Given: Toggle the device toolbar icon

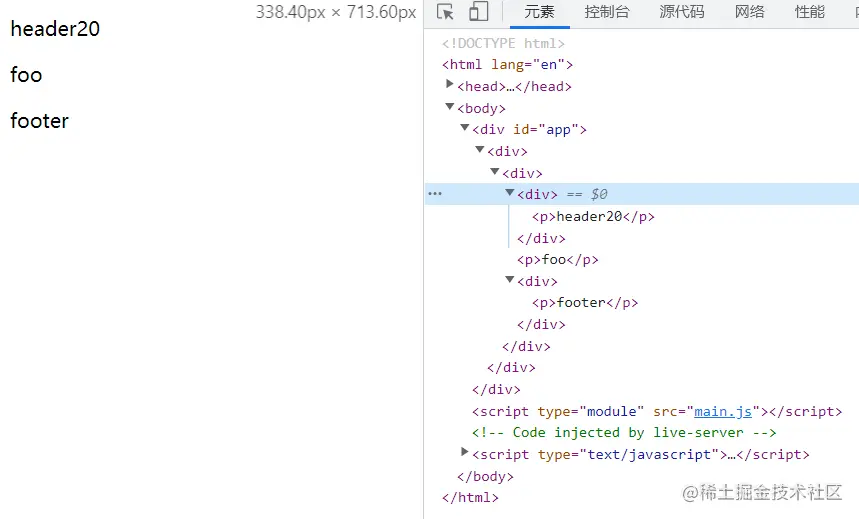Looking at the screenshot, I should click(479, 12).
